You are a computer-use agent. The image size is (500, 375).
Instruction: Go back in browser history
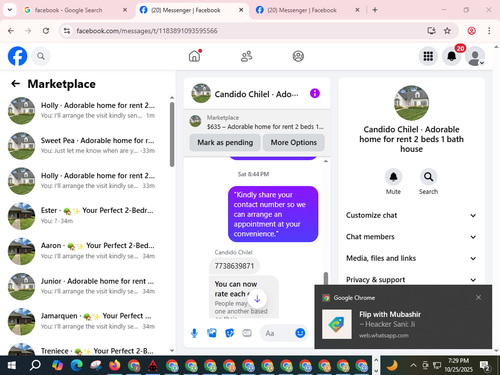pos(11,31)
